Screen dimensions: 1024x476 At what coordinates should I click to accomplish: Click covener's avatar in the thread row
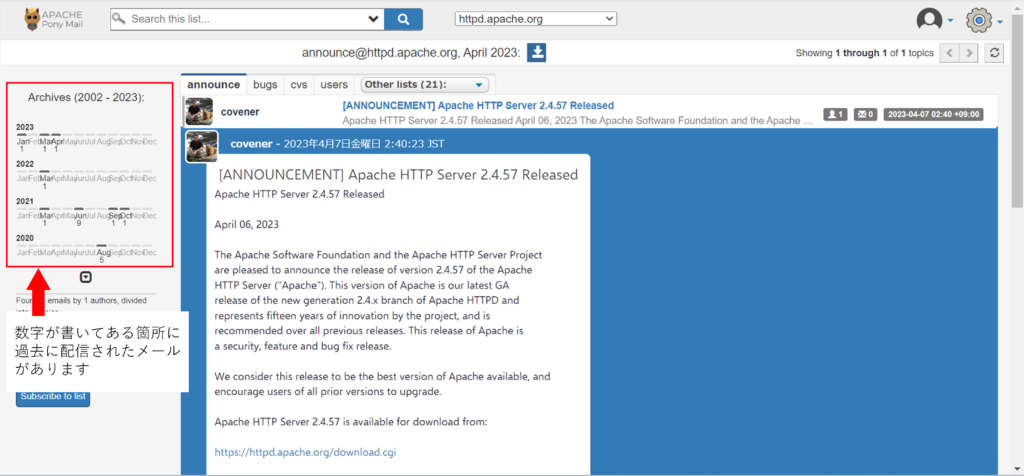click(199, 112)
